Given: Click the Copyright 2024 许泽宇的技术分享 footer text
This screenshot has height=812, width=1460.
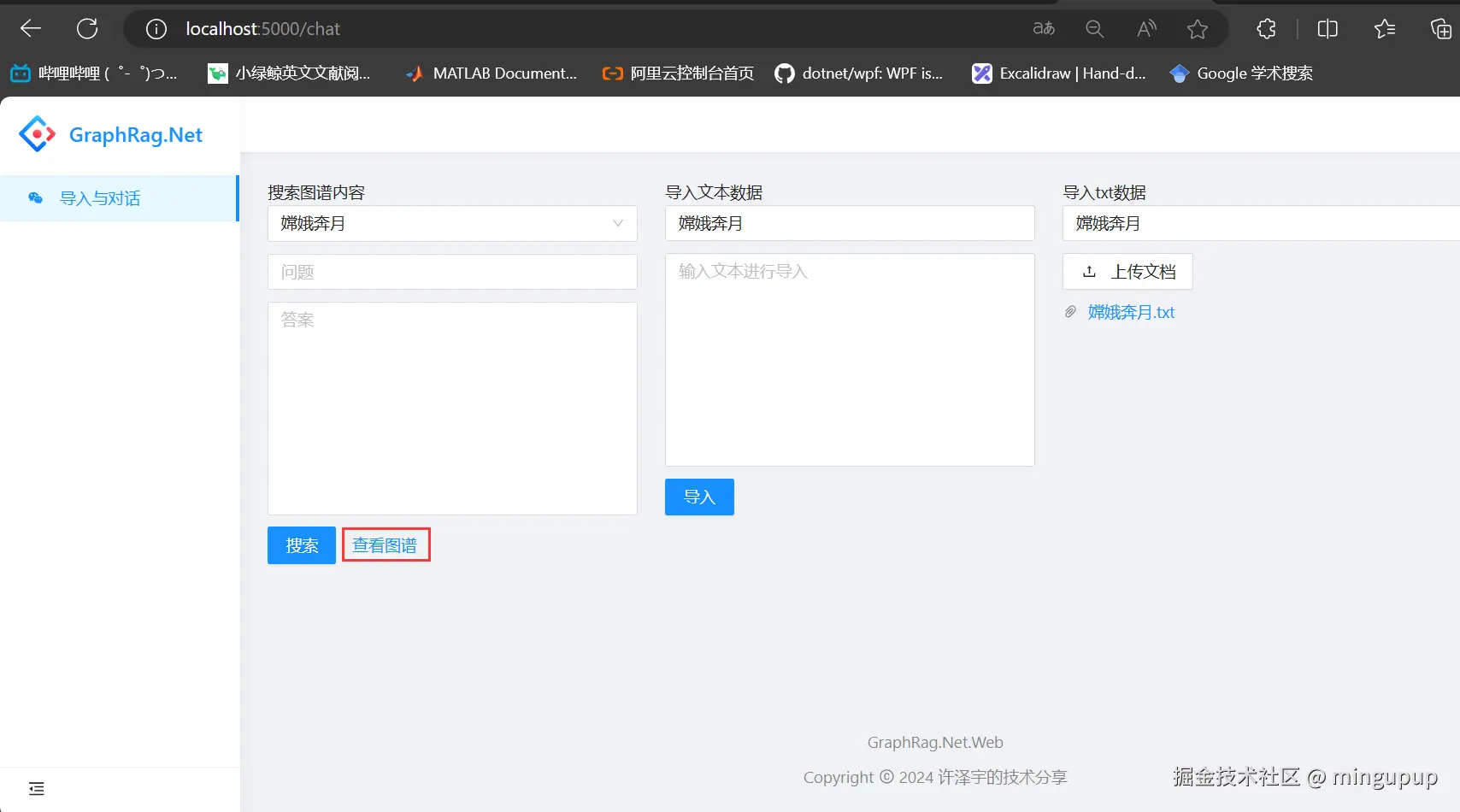Looking at the screenshot, I should click(935, 777).
